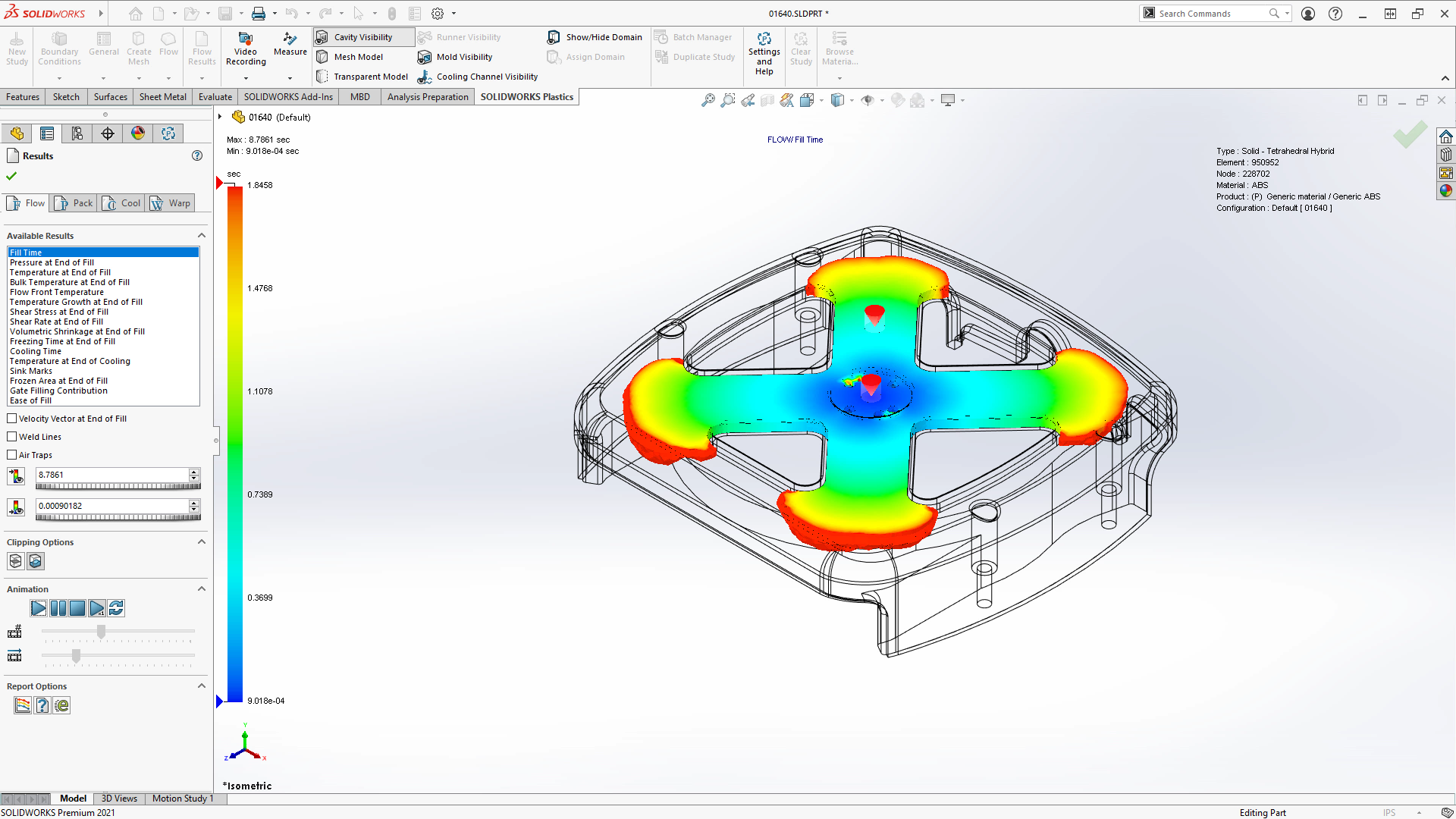The image size is (1456, 819).
Task: Click the Analysis Preparation tab
Action: [x=426, y=97]
